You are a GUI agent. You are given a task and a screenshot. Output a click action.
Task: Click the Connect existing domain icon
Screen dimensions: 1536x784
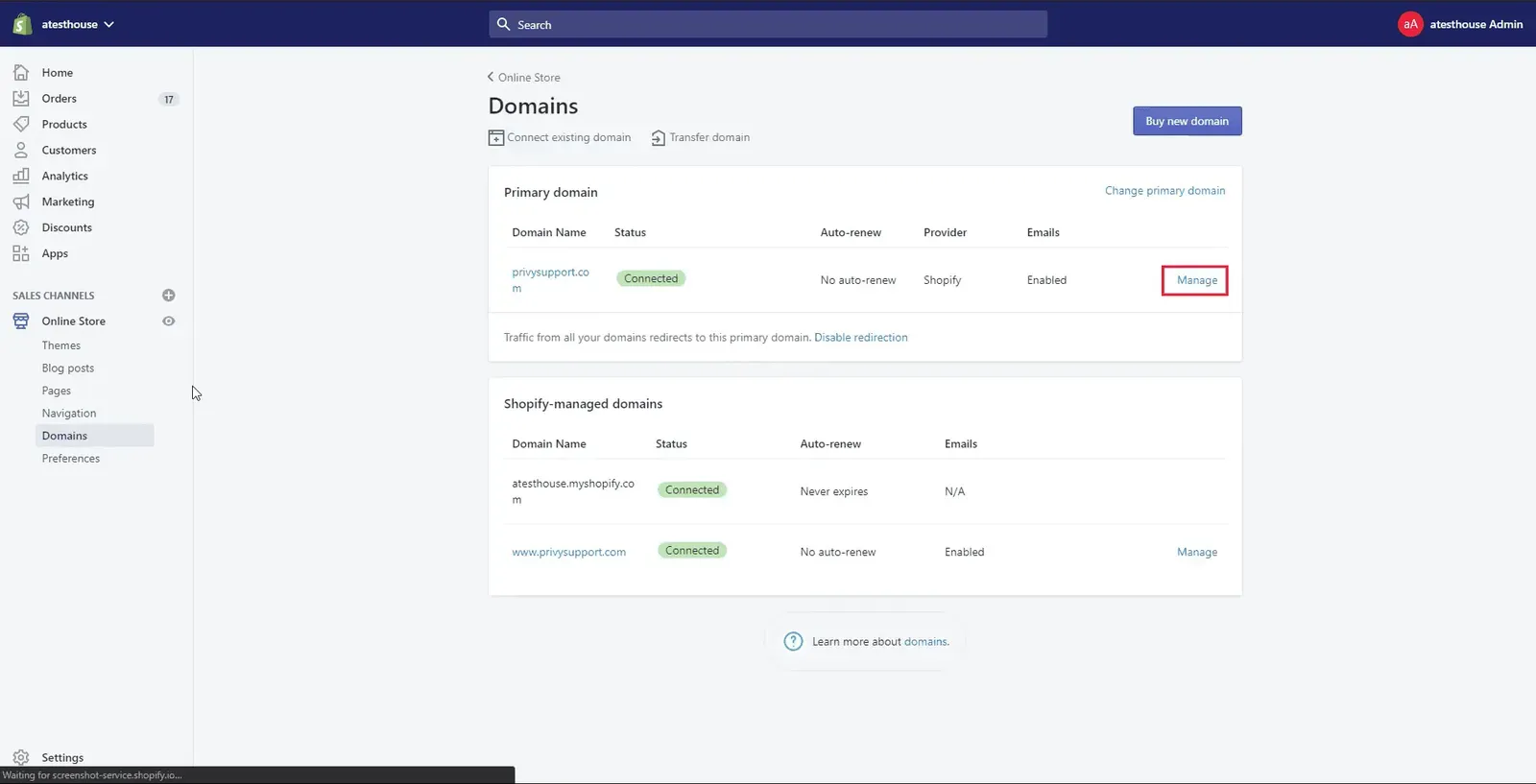pyautogui.click(x=496, y=138)
